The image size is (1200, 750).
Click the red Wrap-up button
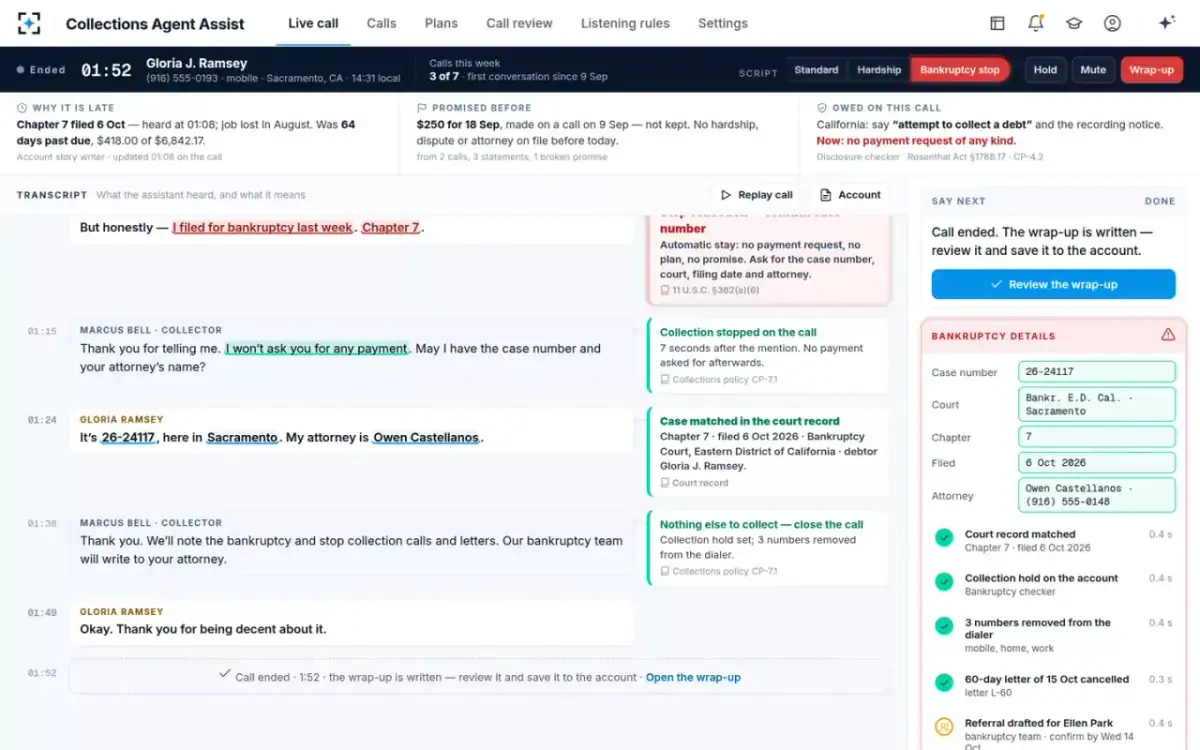click(x=1152, y=70)
